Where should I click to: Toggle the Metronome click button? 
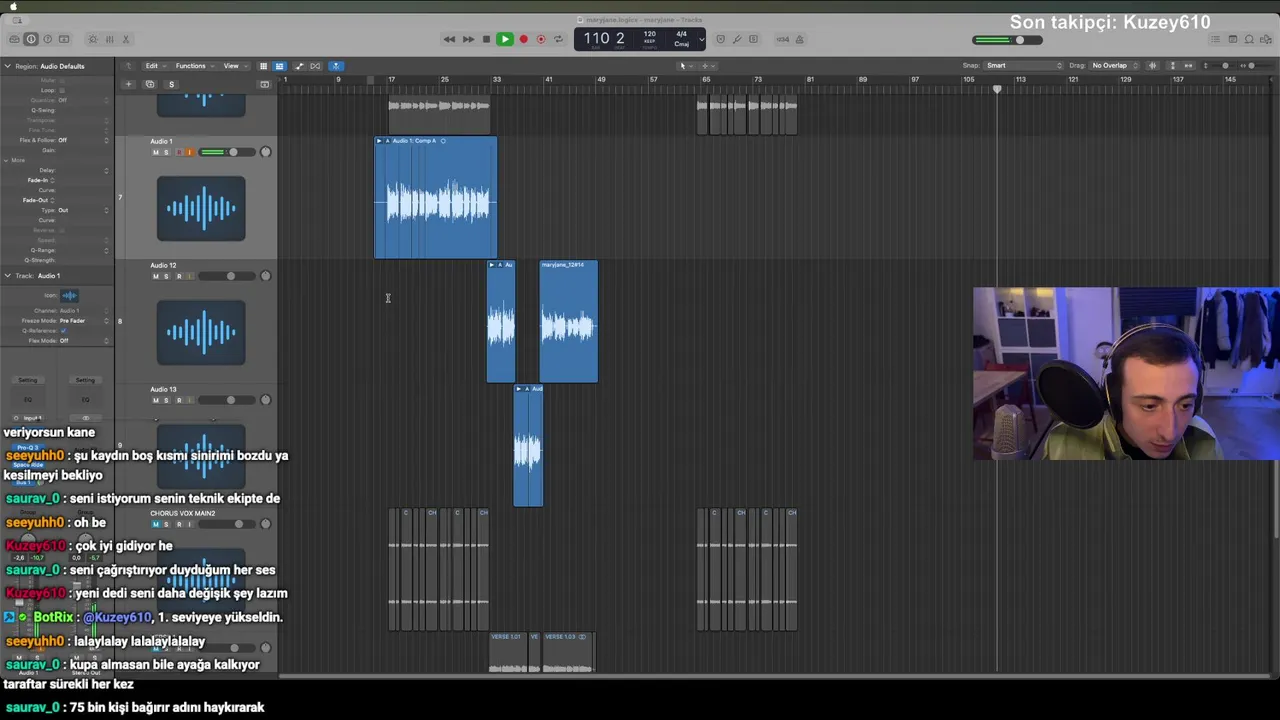[800, 39]
